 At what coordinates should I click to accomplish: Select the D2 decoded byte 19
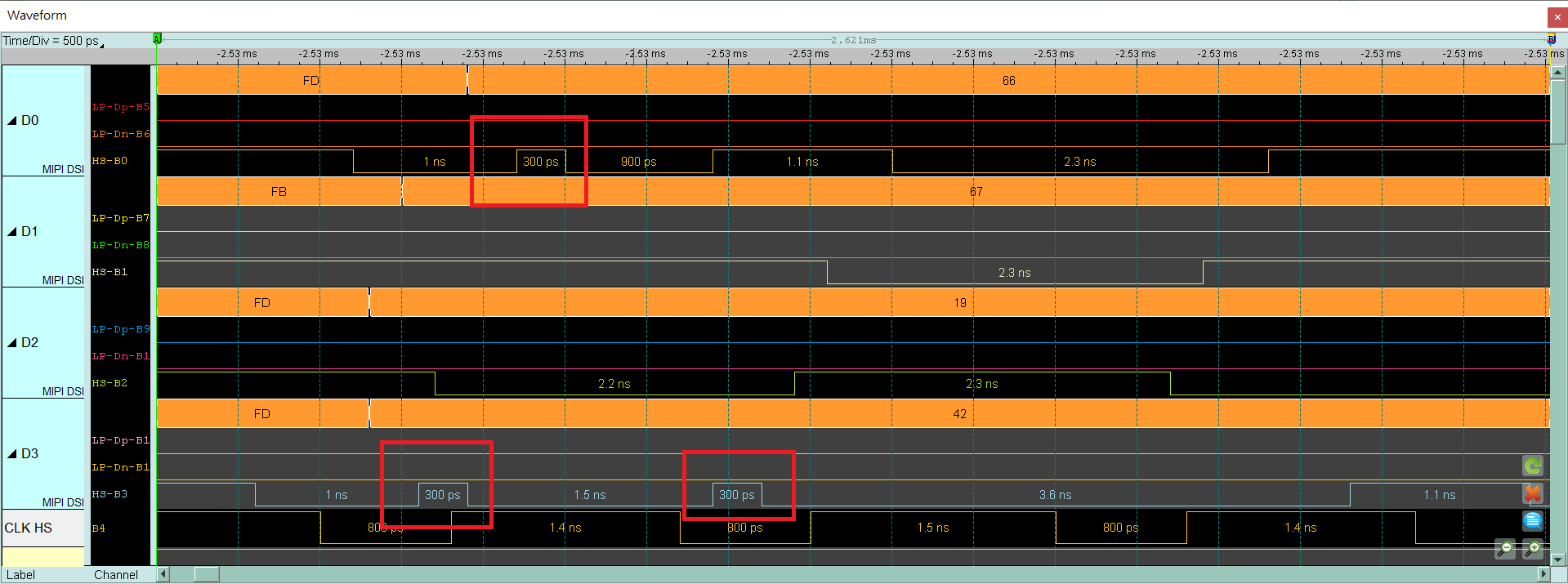tap(959, 303)
